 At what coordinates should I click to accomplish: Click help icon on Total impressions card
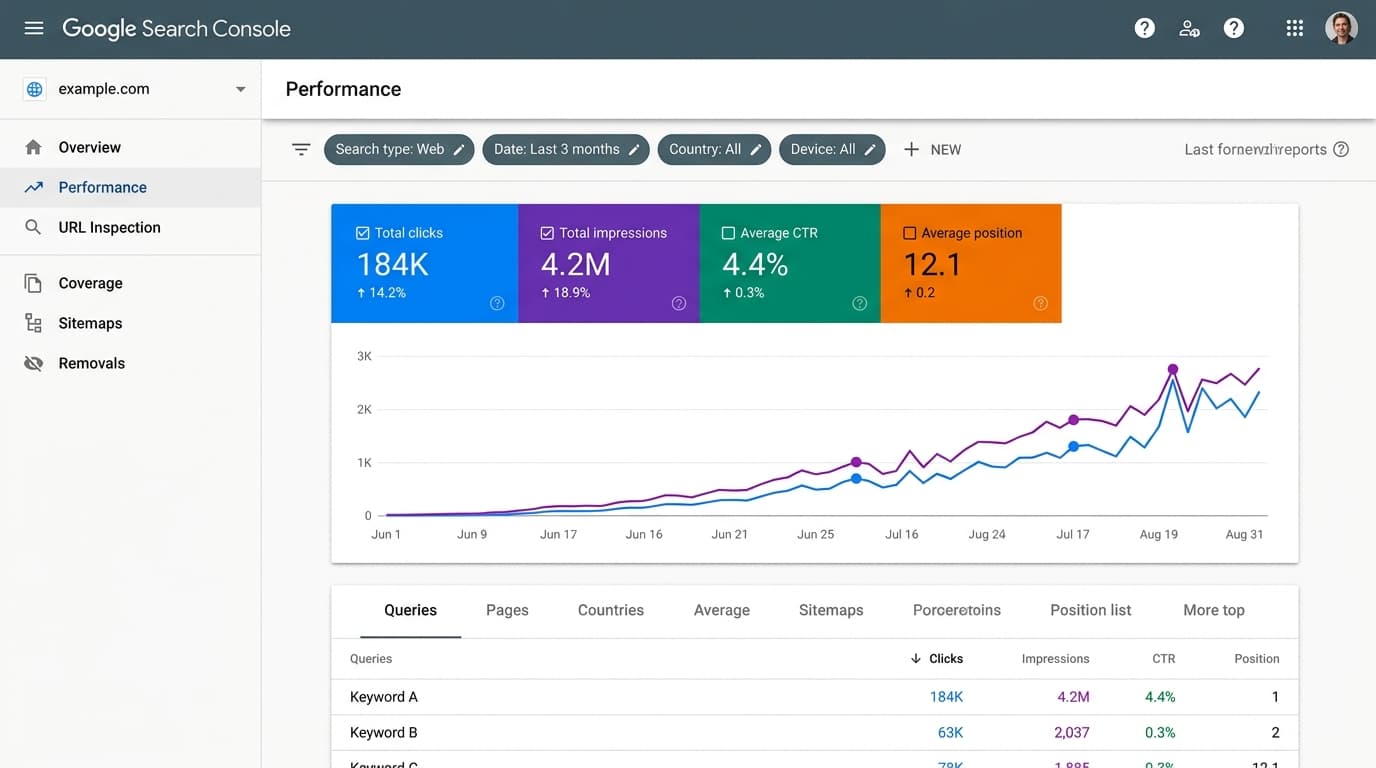[x=679, y=303]
